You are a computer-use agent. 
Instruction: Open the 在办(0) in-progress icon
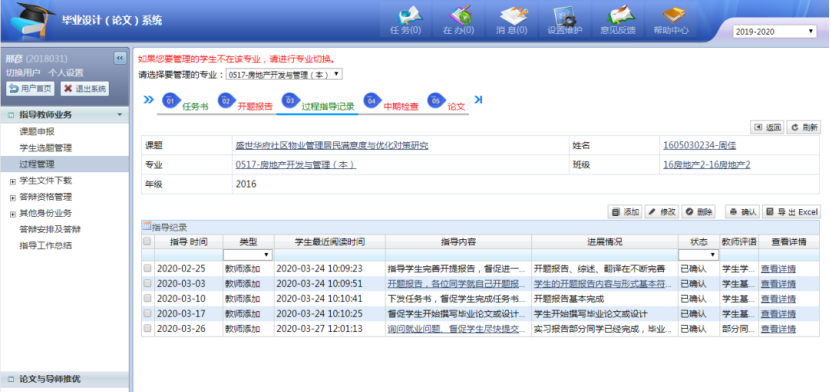coord(458,20)
